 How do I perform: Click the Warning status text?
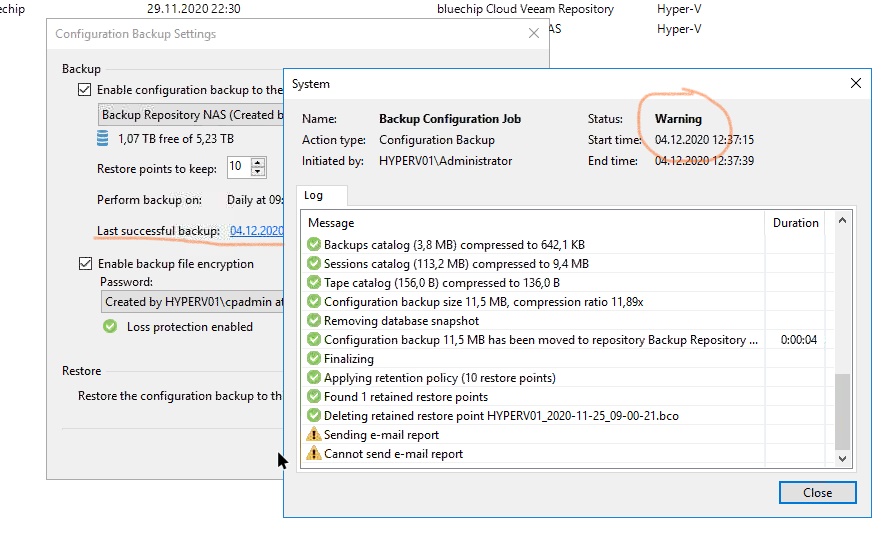[x=678, y=119]
